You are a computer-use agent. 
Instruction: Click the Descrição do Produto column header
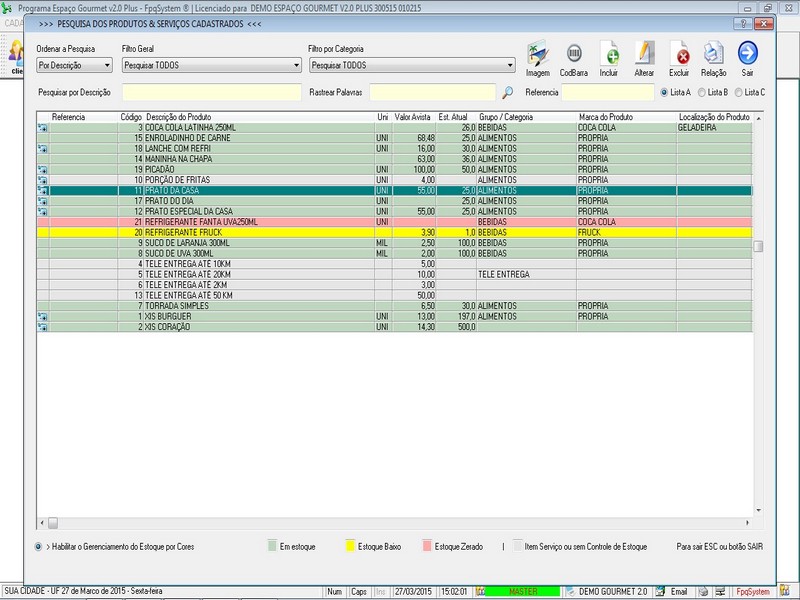[179, 117]
